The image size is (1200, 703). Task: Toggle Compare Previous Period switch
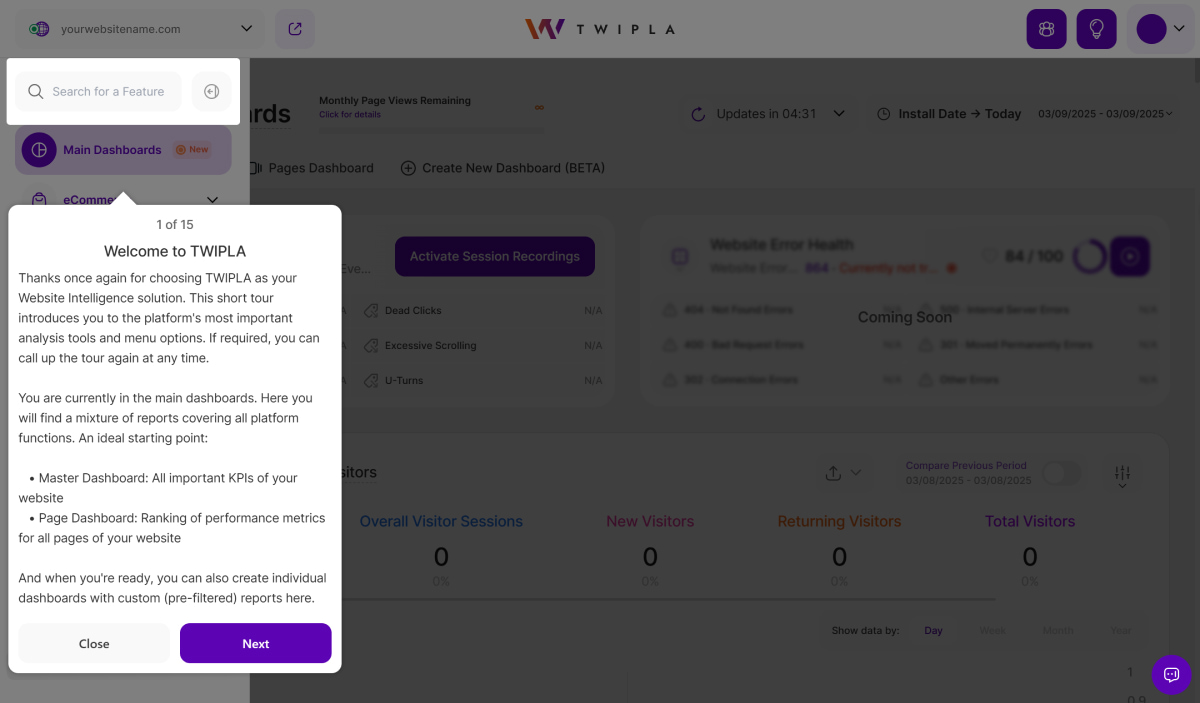1061,474
